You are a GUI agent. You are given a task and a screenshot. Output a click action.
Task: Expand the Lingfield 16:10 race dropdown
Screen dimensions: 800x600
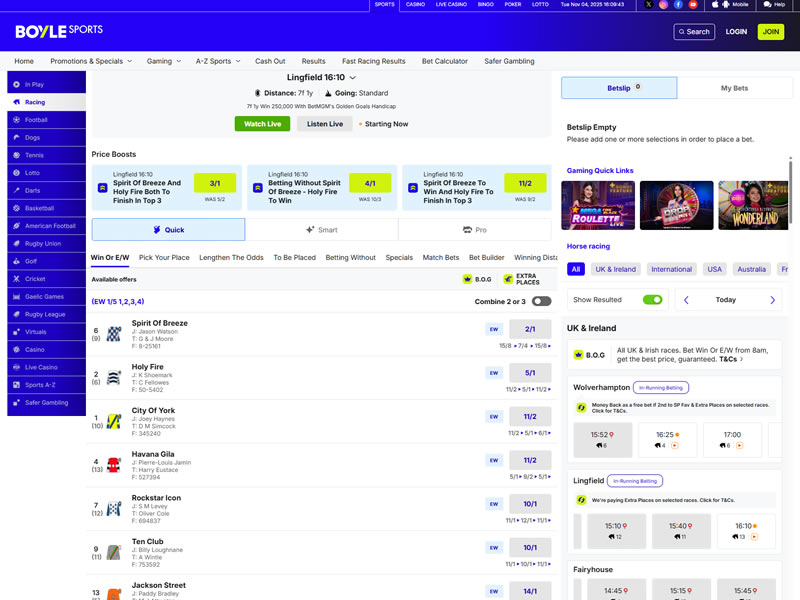[x=353, y=77]
